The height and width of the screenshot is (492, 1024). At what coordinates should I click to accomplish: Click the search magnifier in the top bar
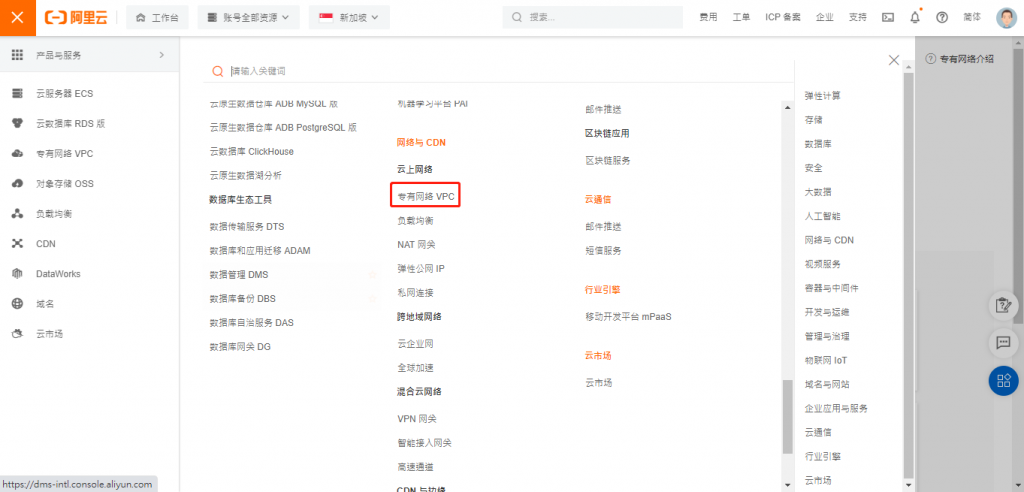click(517, 18)
